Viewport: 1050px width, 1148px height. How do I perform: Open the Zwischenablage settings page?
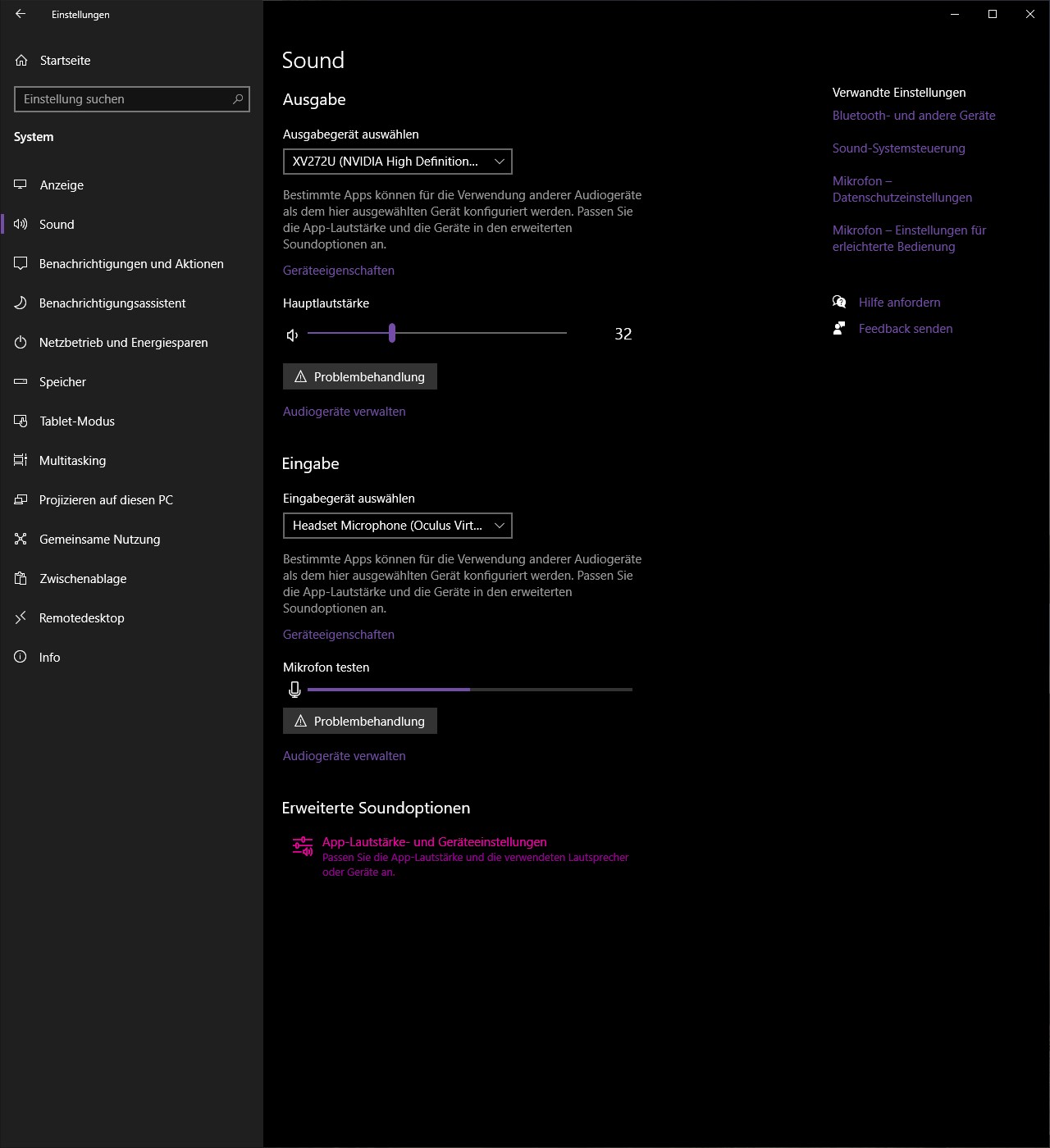point(83,579)
